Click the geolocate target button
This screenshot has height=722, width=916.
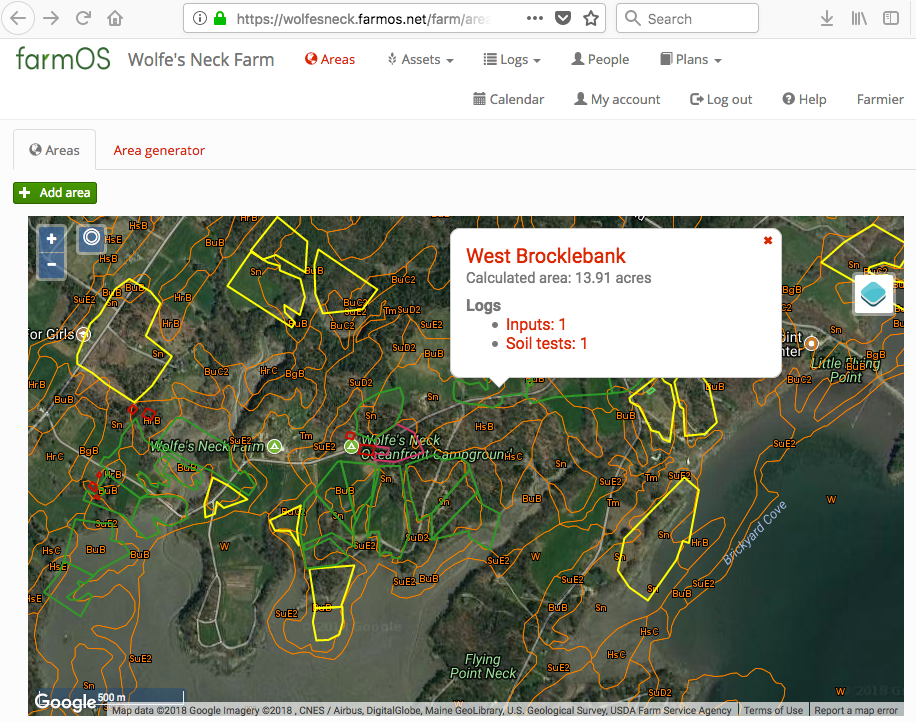click(91, 238)
